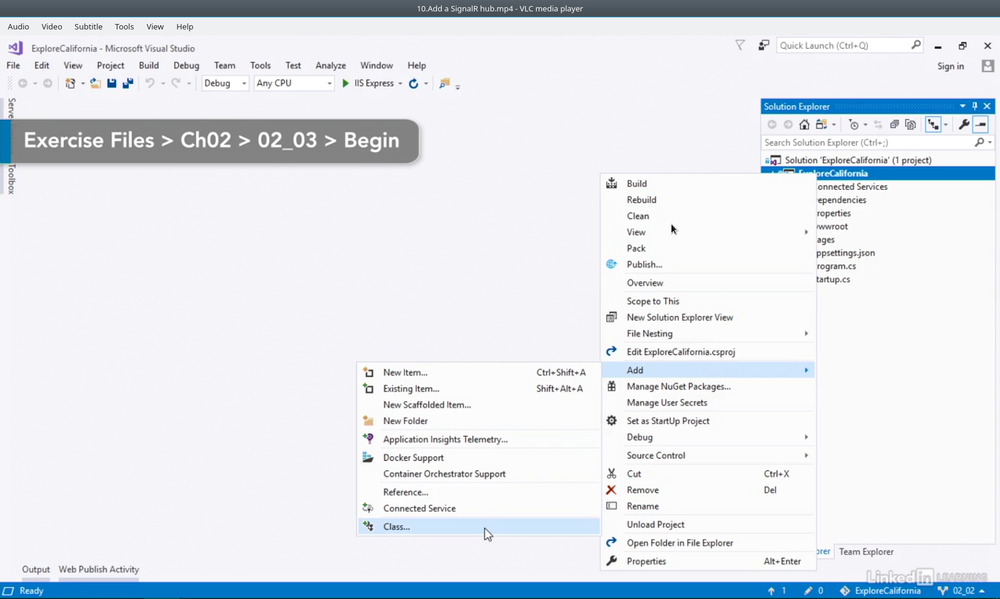
Task: Click the Solution Explorer search magnifier icon
Action: [x=980, y=142]
